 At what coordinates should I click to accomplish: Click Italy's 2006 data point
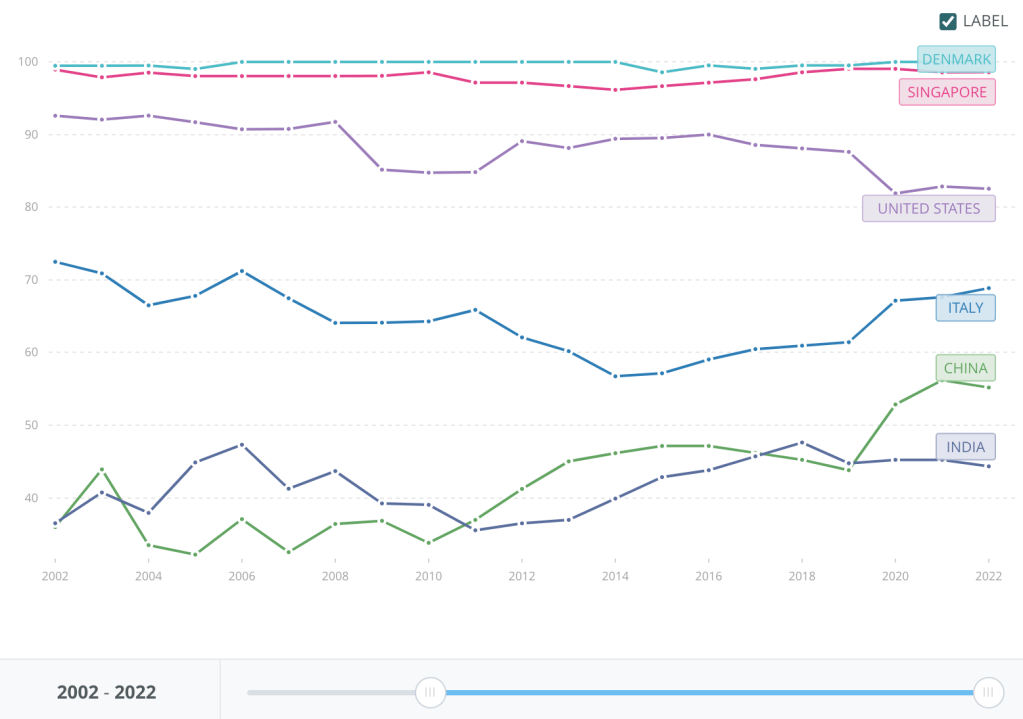[242, 271]
